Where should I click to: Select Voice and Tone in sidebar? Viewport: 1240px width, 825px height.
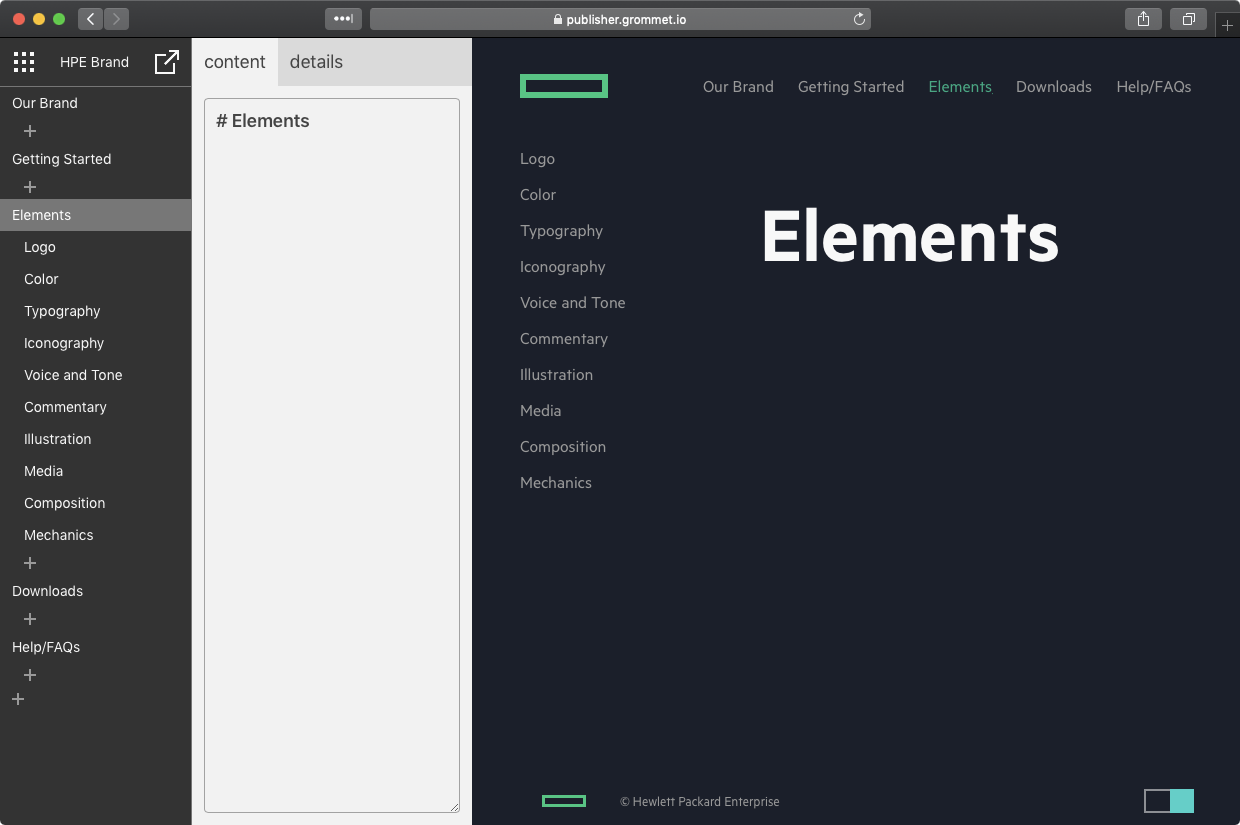(73, 375)
